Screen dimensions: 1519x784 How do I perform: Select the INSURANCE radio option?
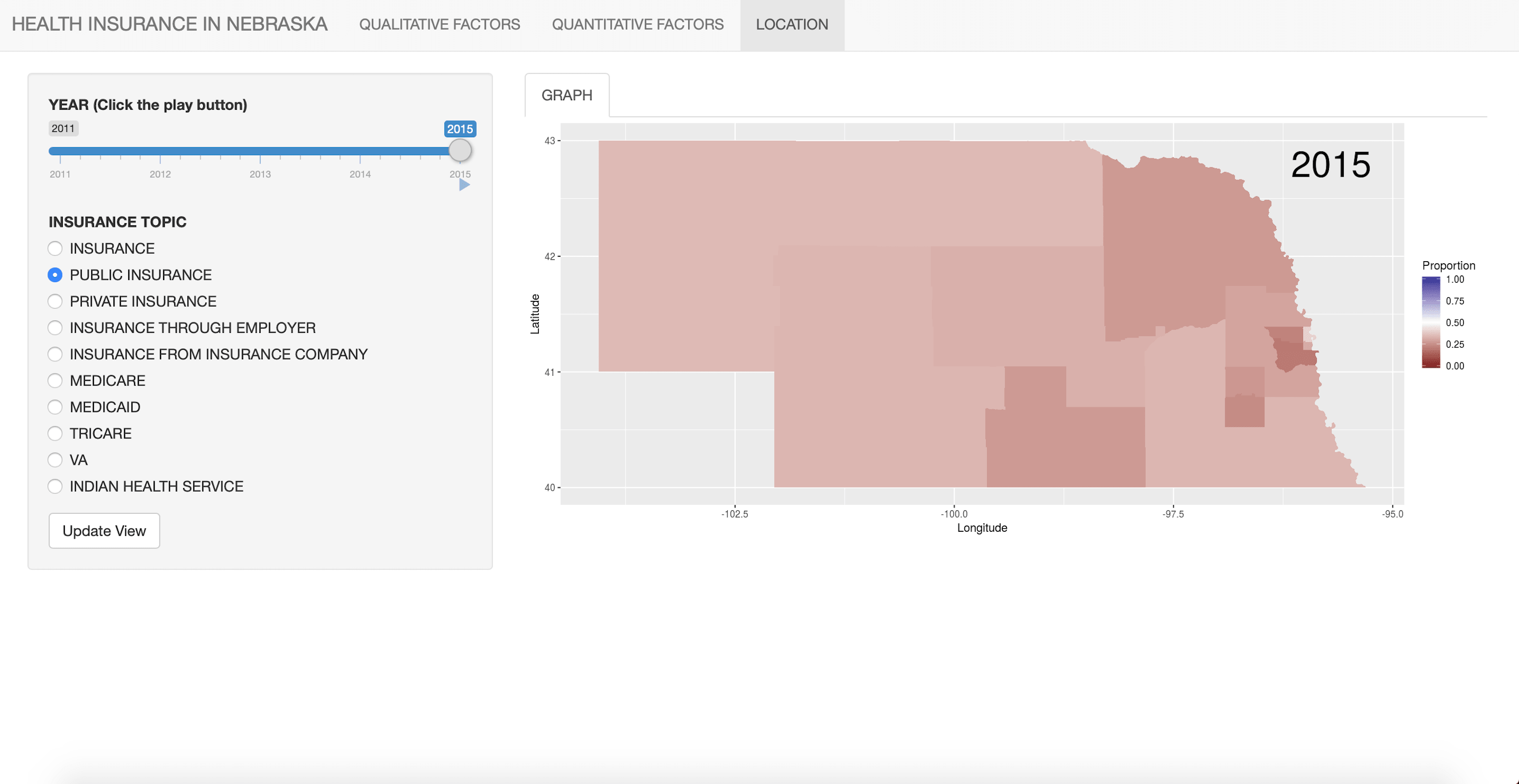click(x=55, y=248)
